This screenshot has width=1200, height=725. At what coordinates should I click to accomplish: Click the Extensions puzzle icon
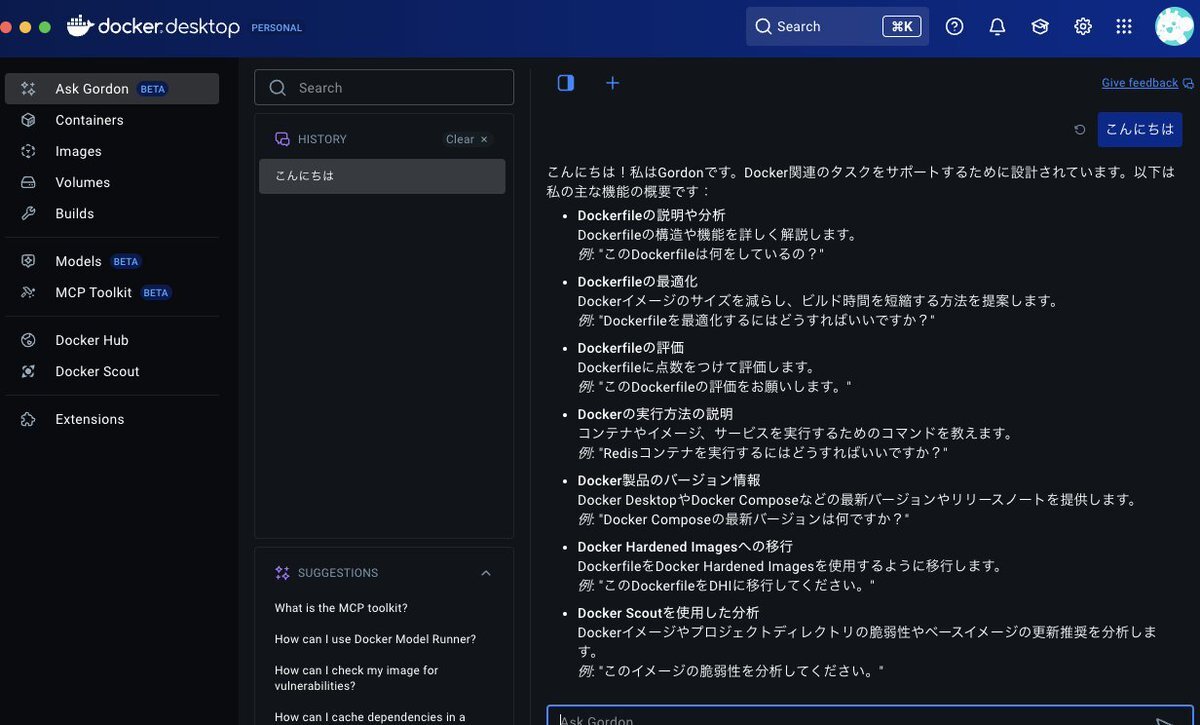coord(29,419)
